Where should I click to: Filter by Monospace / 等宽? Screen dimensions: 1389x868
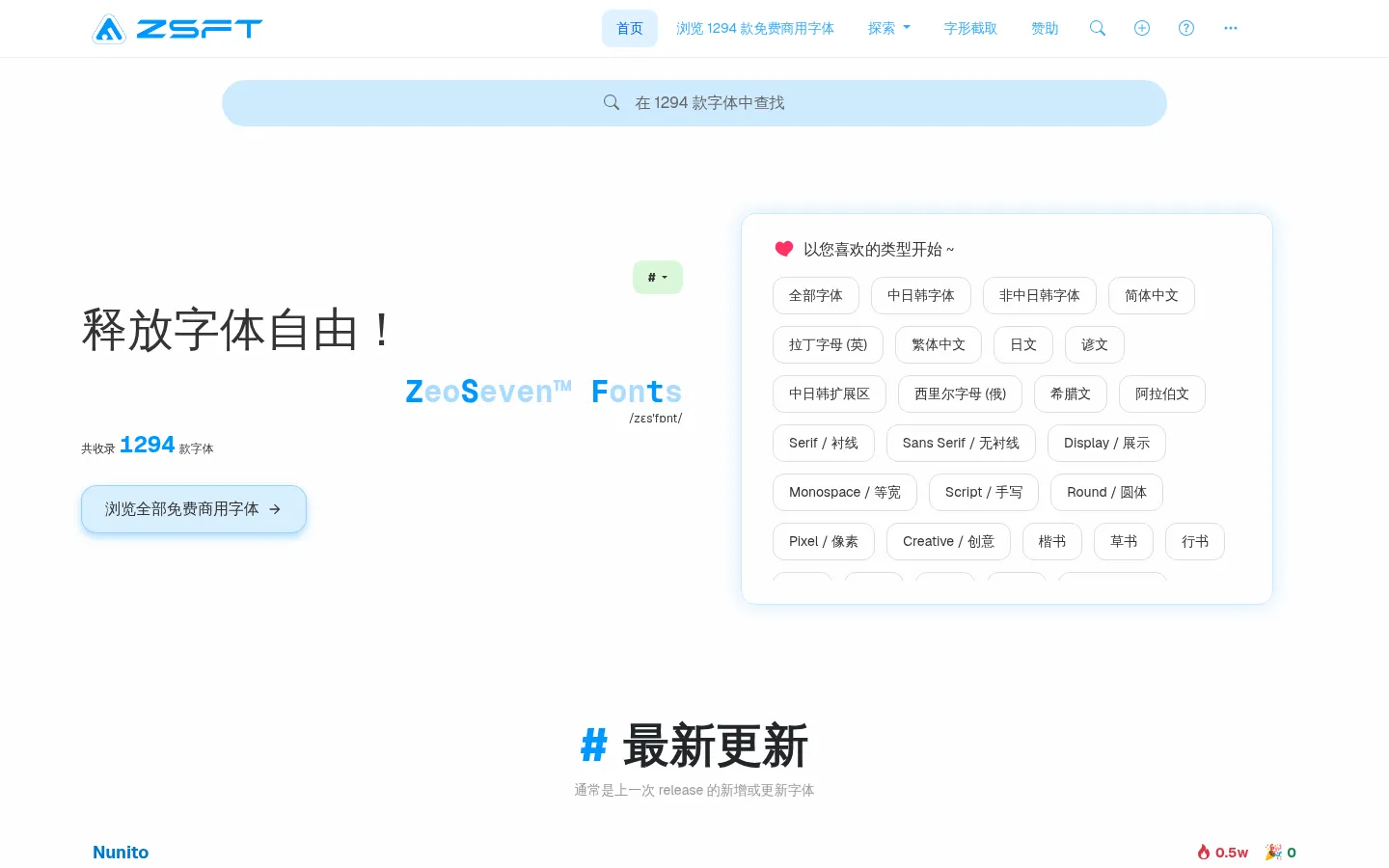[845, 492]
